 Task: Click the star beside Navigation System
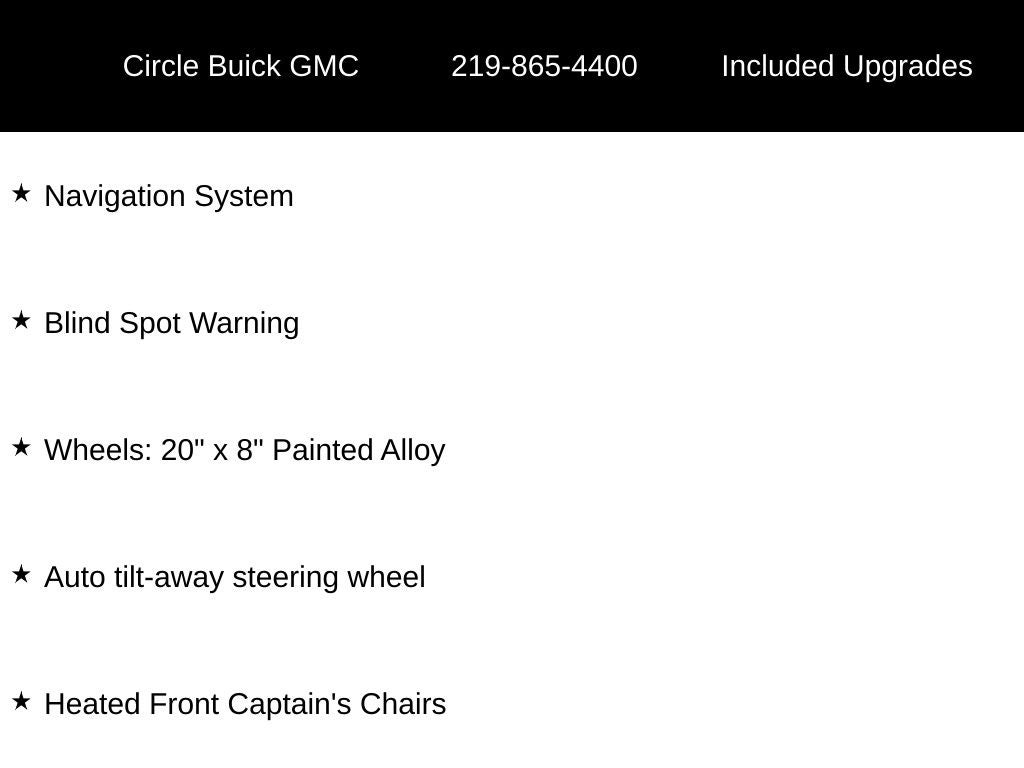21,193
